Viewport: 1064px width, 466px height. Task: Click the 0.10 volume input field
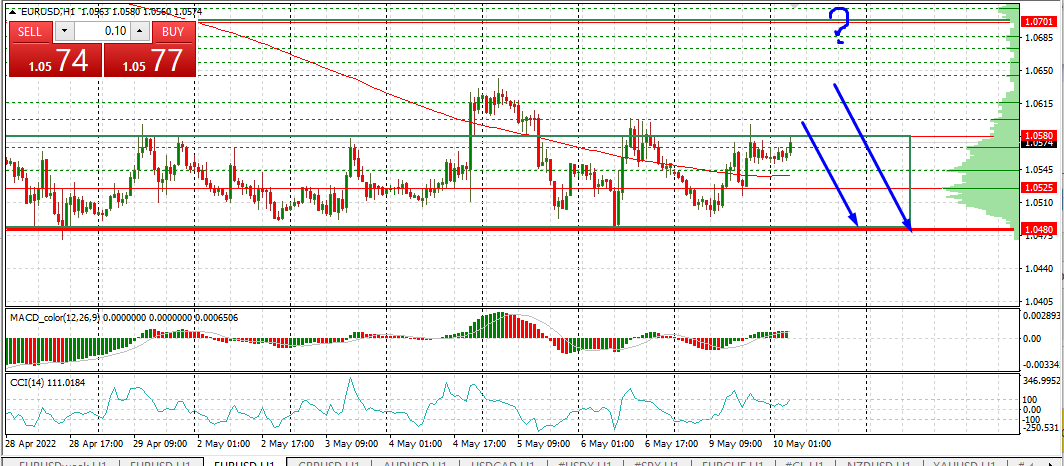coord(102,31)
